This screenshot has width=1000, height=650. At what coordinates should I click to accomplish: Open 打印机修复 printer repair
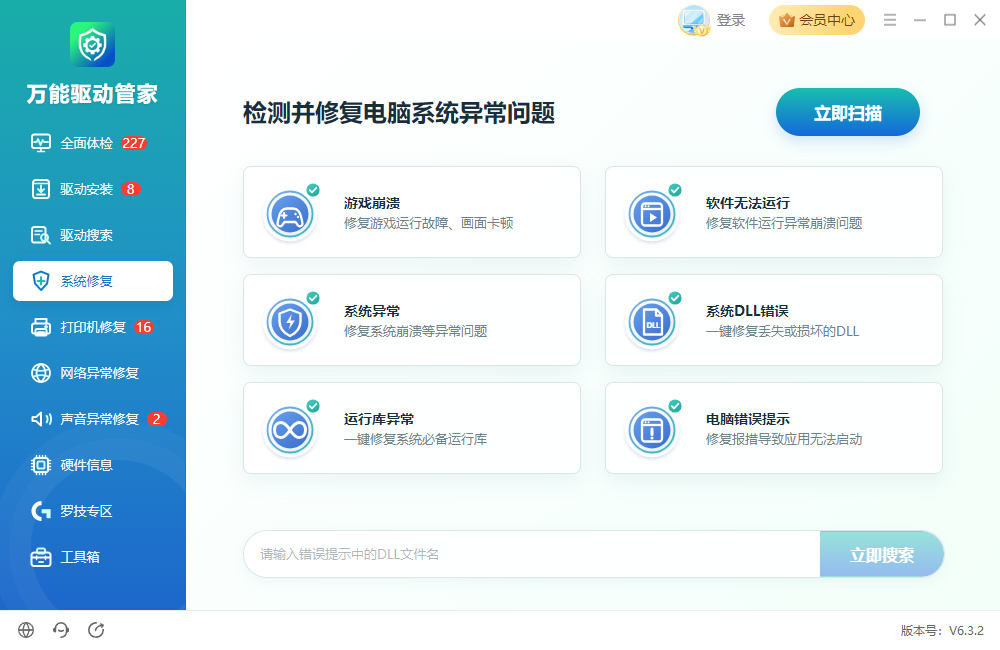point(93,327)
